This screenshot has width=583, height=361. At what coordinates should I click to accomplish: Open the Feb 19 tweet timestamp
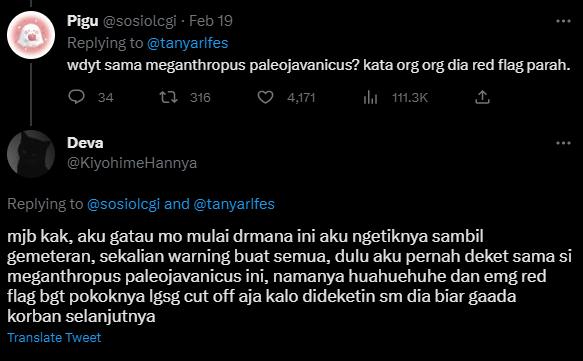click(211, 21)
